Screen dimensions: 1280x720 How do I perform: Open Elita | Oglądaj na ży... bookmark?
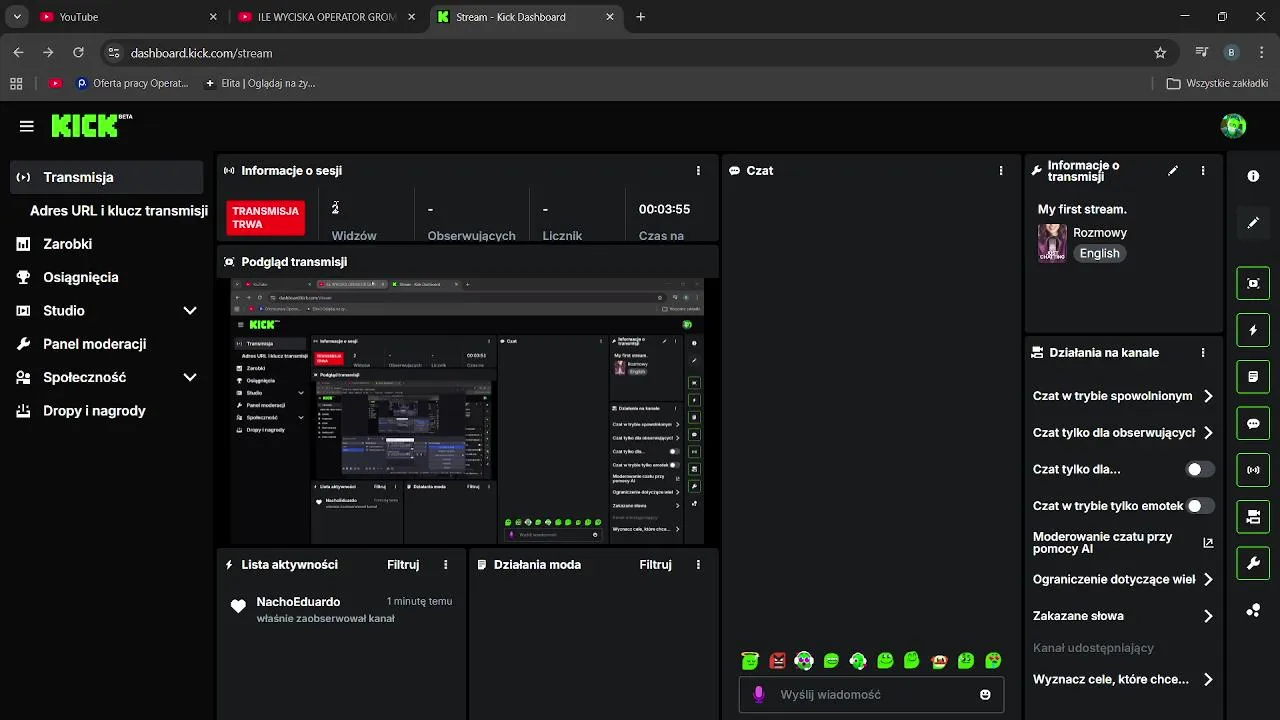pyautogui.click(x=259, y=84)
